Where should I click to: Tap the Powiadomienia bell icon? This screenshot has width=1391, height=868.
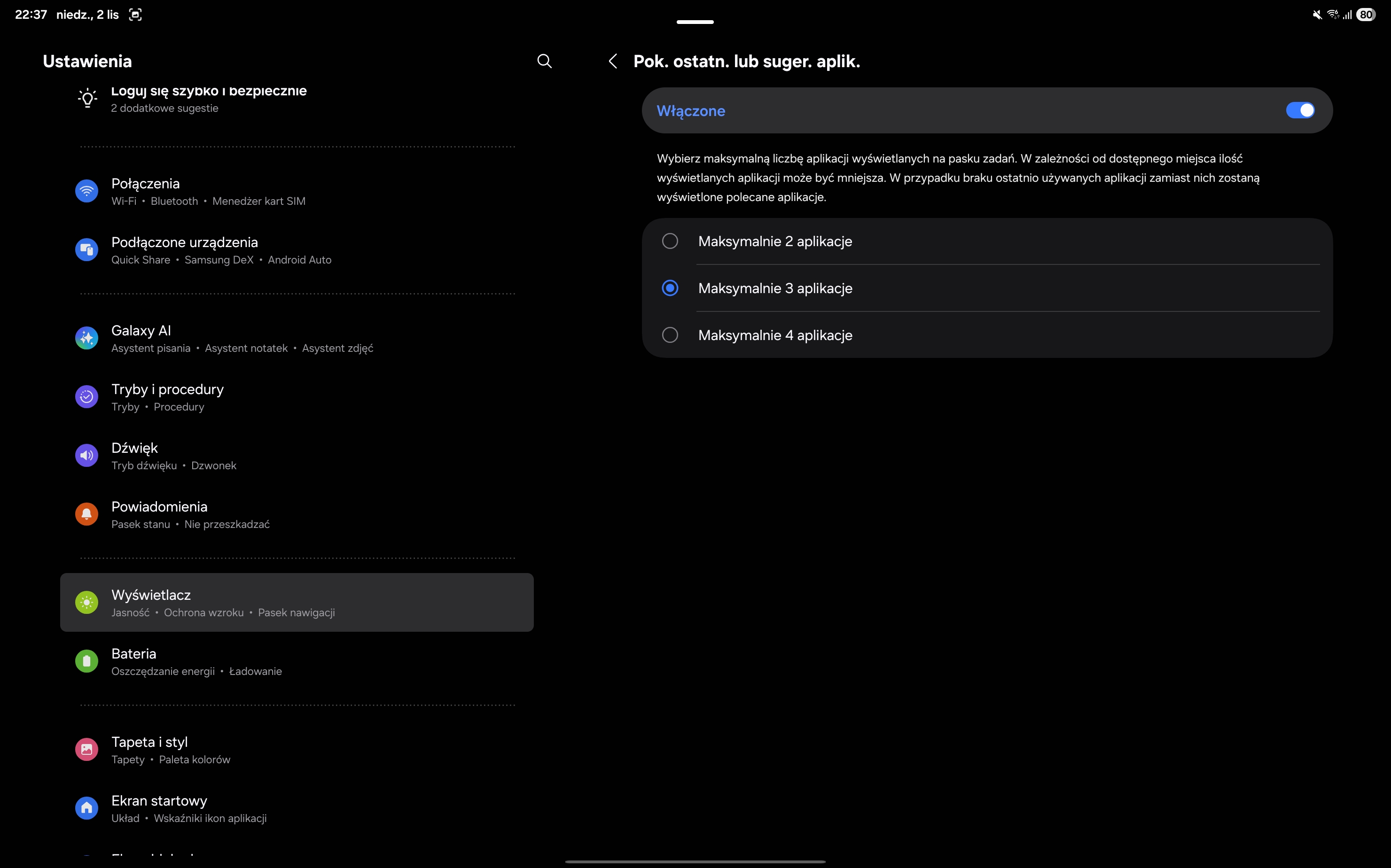point(87,514)
